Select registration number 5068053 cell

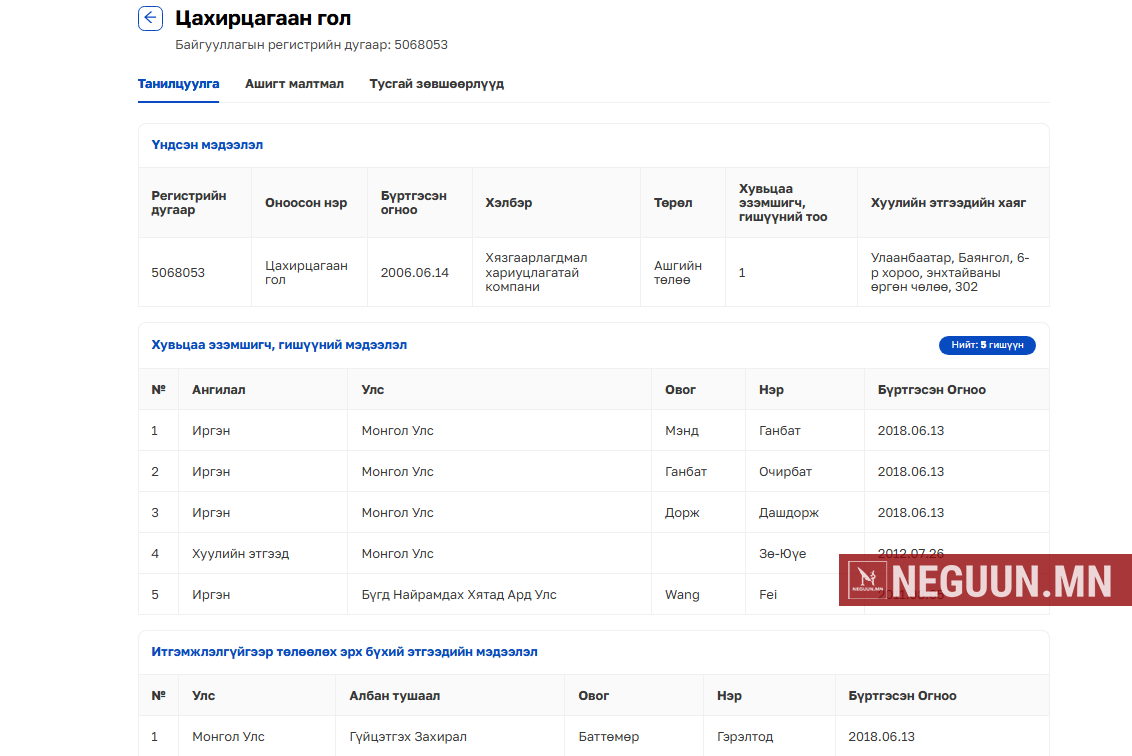tap(178, 272)
